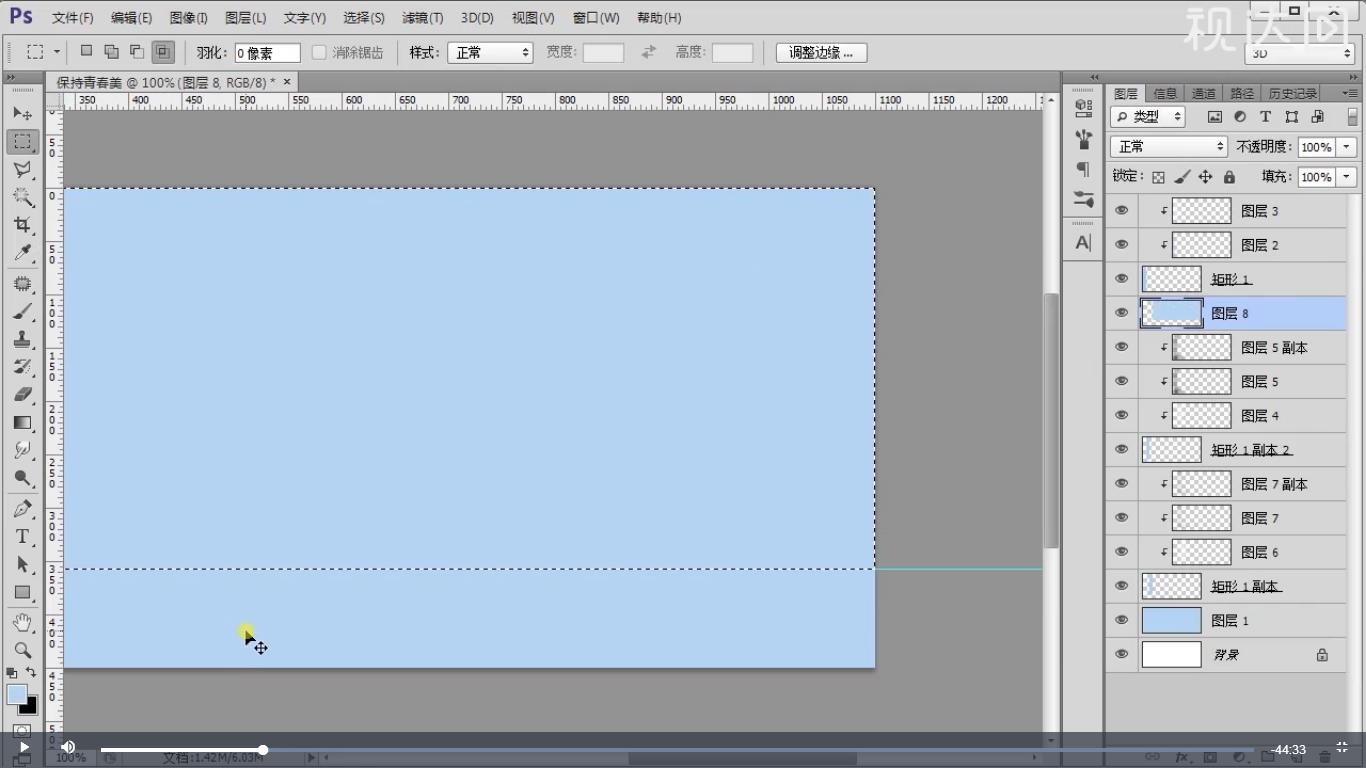Click the 调整边缘 refine edge button
The width and height of the screenshot is (1366, 768).
(821, 53)
